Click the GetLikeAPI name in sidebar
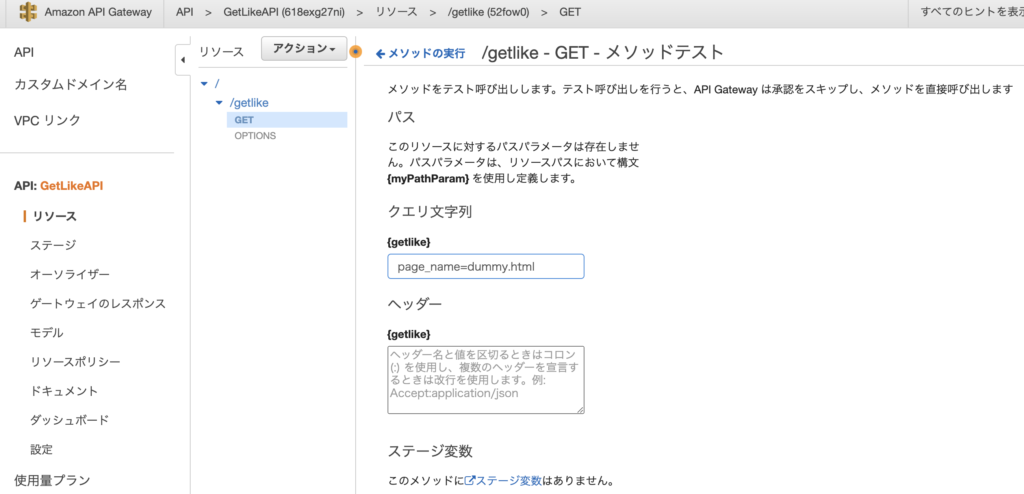Image resolution: width=1024 pixels, height=494 pixels. pos(72,186)
